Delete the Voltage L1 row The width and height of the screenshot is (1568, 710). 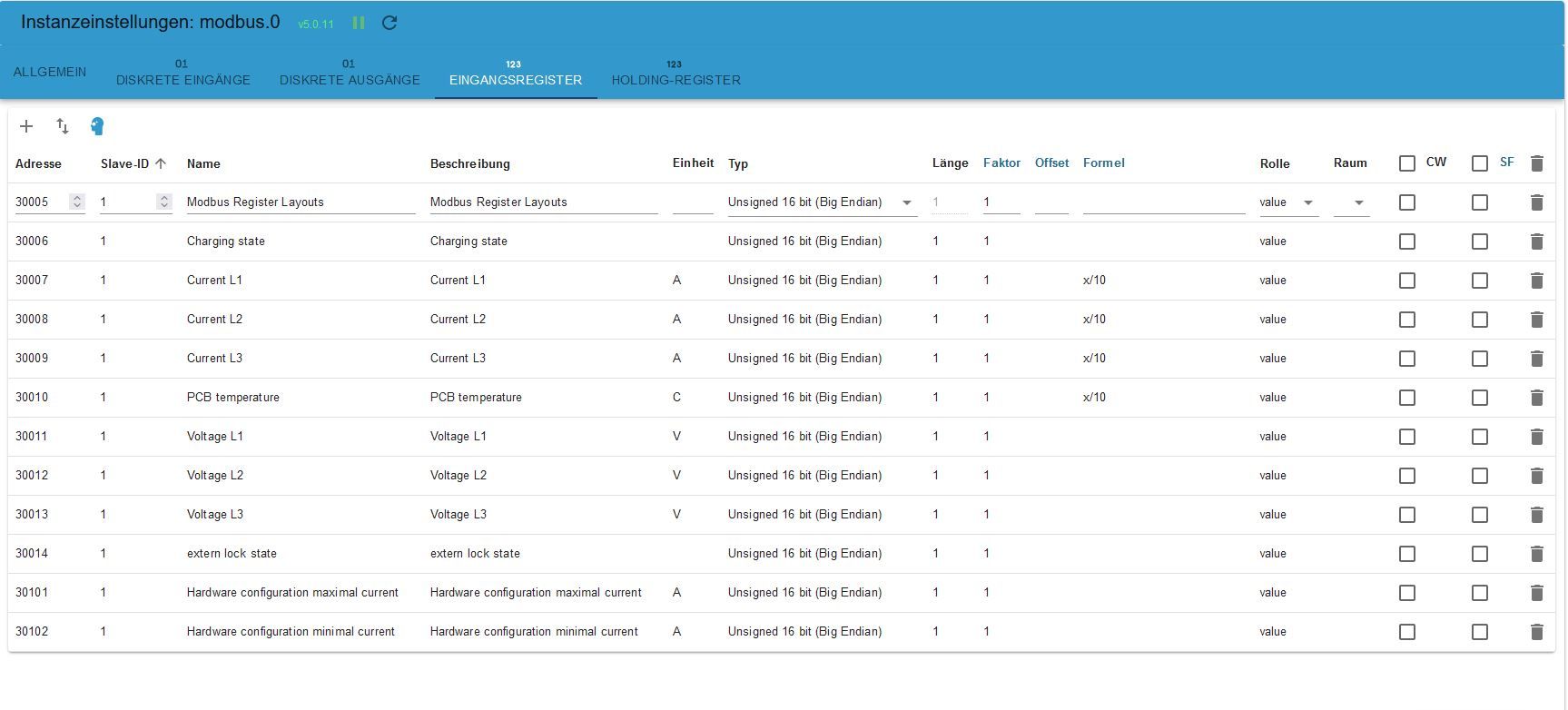pos(1536,437)
